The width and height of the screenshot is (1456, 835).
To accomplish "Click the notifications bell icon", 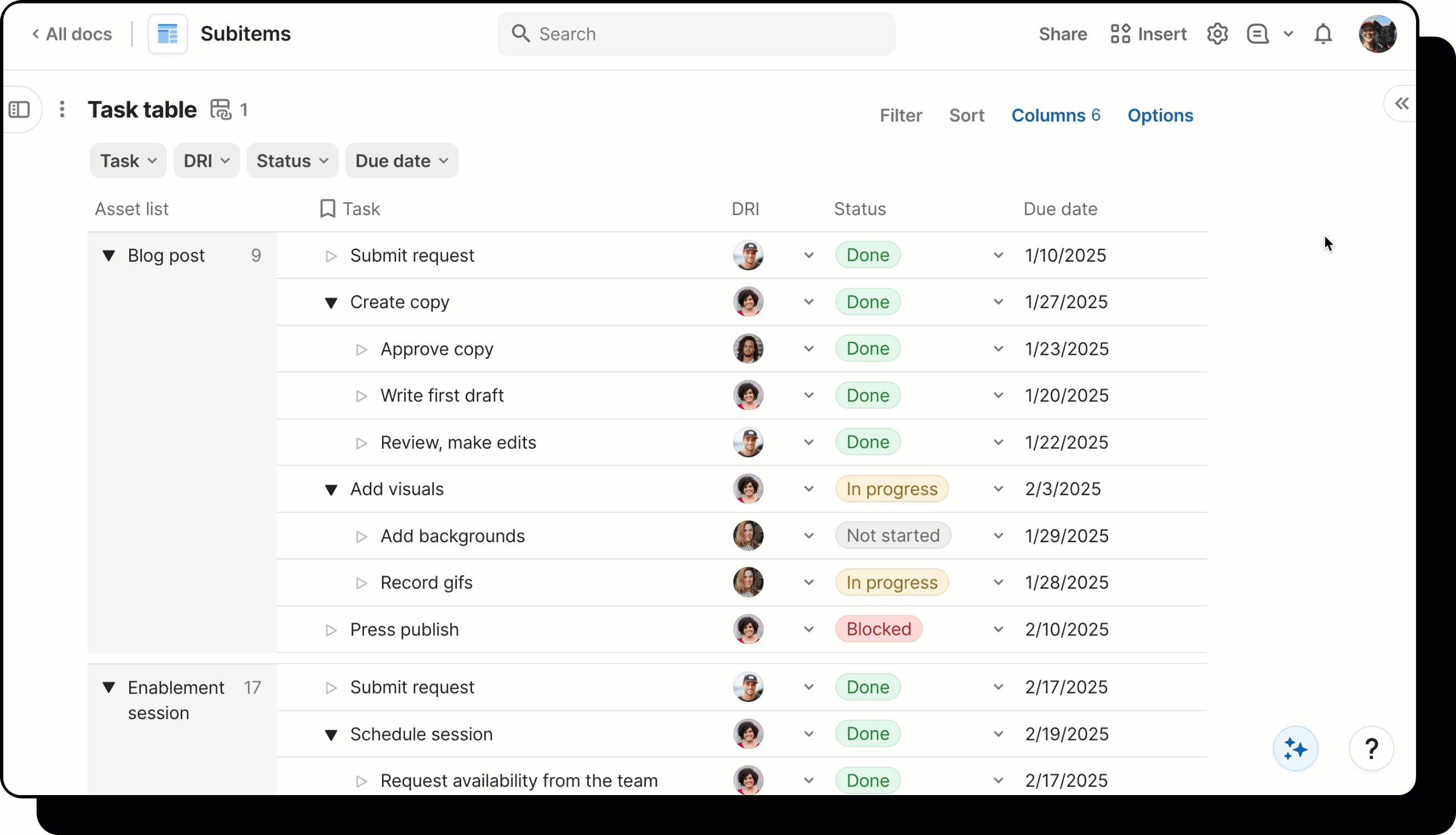I will [1322, 34].
